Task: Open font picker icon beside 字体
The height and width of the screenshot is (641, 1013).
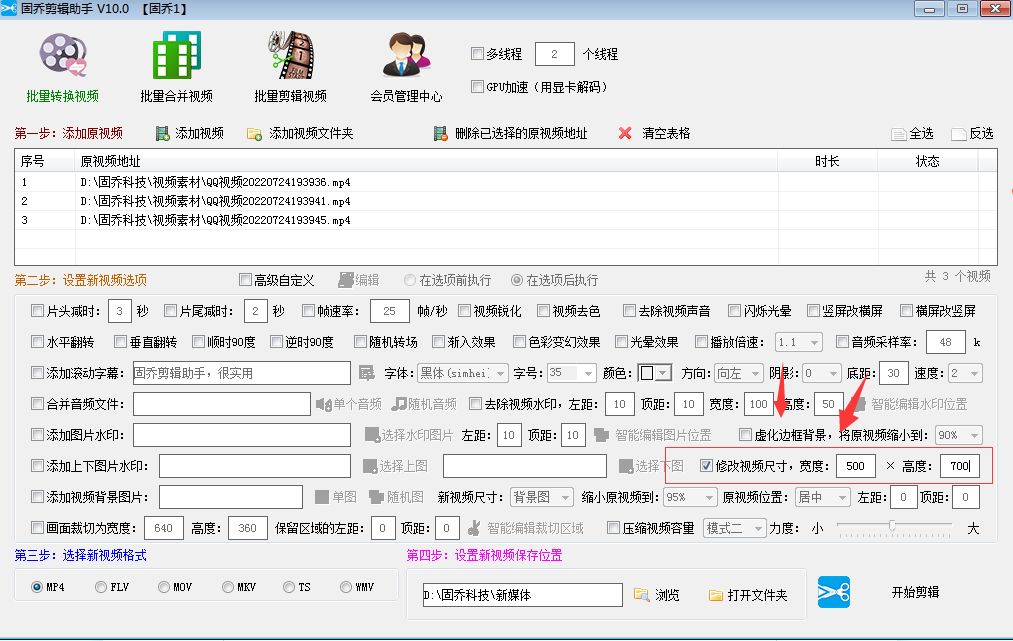Action: tap(366, 373)
